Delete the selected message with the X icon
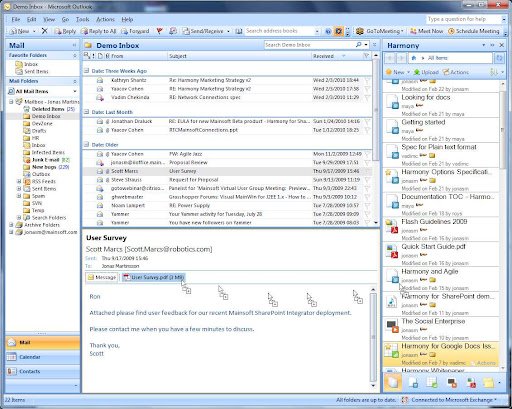The image size is (512, 409). pyautogui.click(x=44, y=31)
